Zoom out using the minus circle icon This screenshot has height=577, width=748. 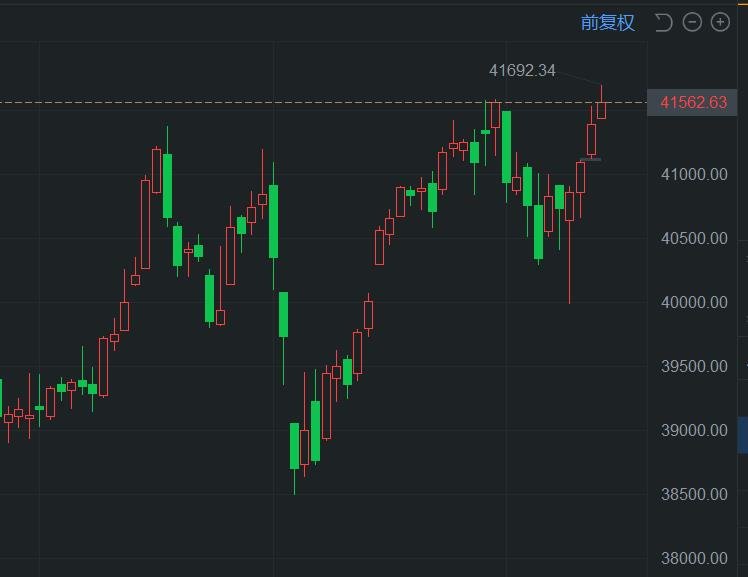pos(692,22)
